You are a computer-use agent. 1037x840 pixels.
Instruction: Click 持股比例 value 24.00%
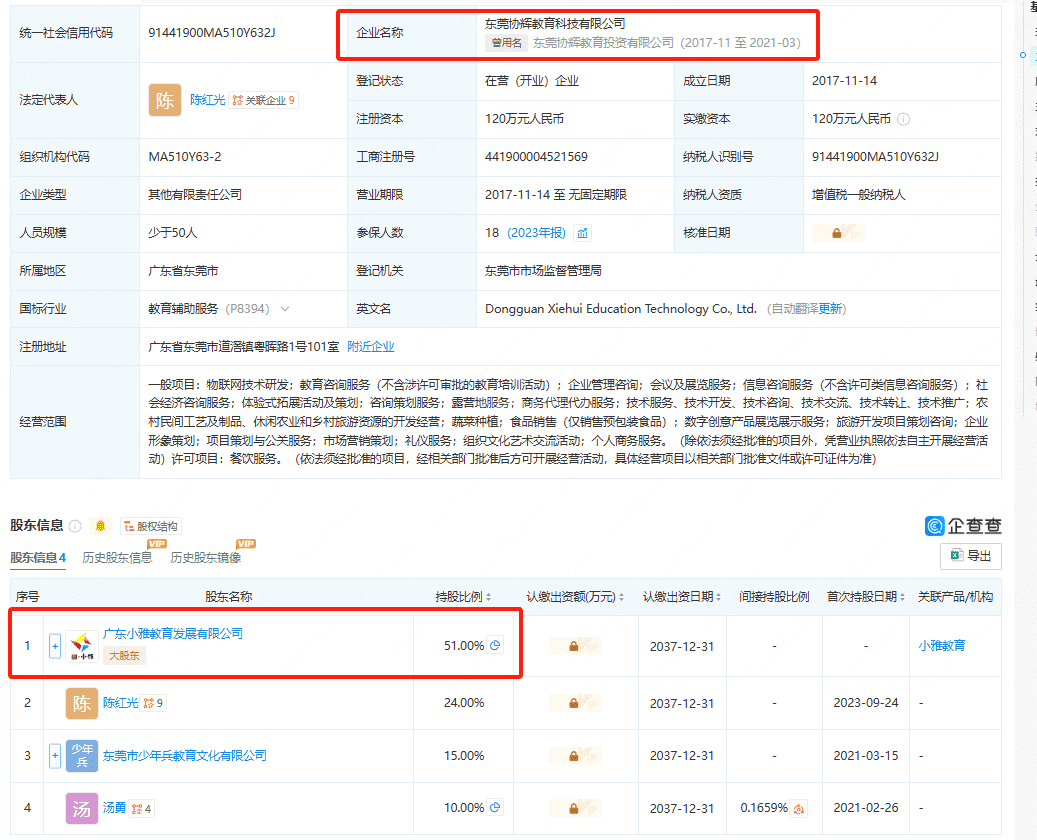click(464, 702)
